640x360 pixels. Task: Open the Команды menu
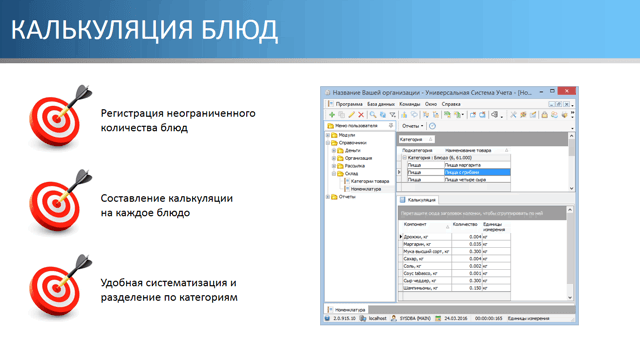tap(409, 104)
